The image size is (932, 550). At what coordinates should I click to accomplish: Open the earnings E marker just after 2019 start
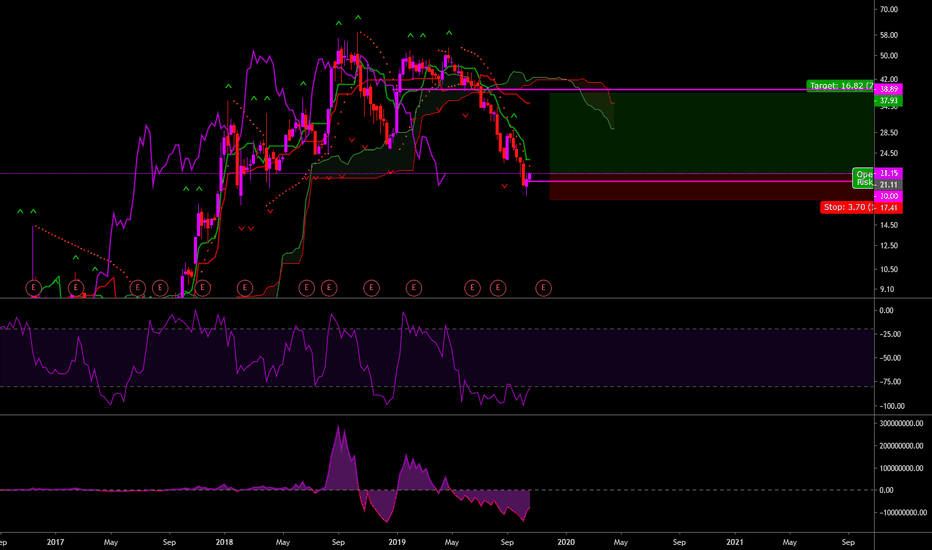pos(414,288)
